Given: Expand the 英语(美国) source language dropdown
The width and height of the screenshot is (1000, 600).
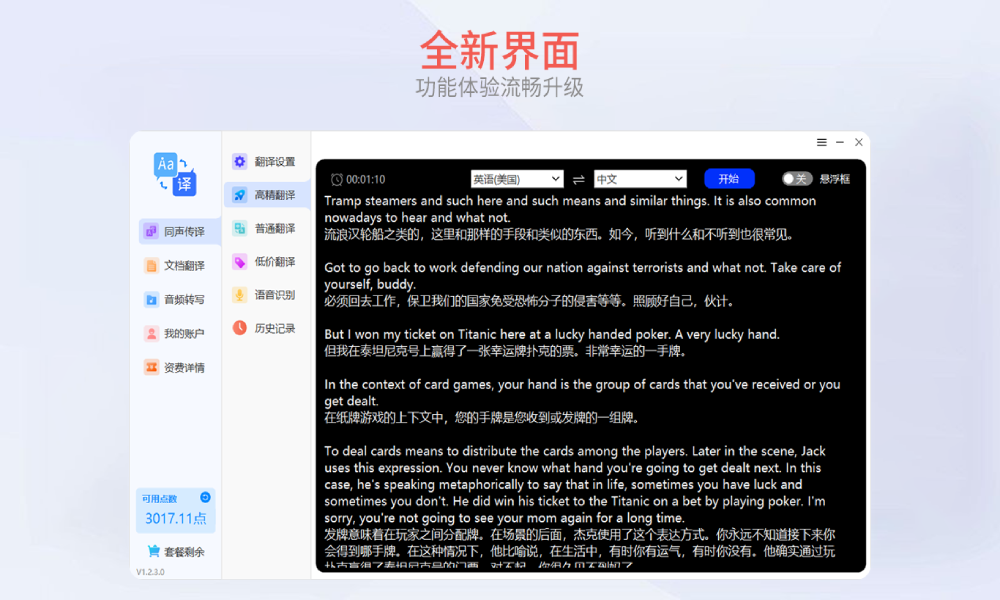Looking at the screenshot, I should pyautogui.click(x=517, y=179).
